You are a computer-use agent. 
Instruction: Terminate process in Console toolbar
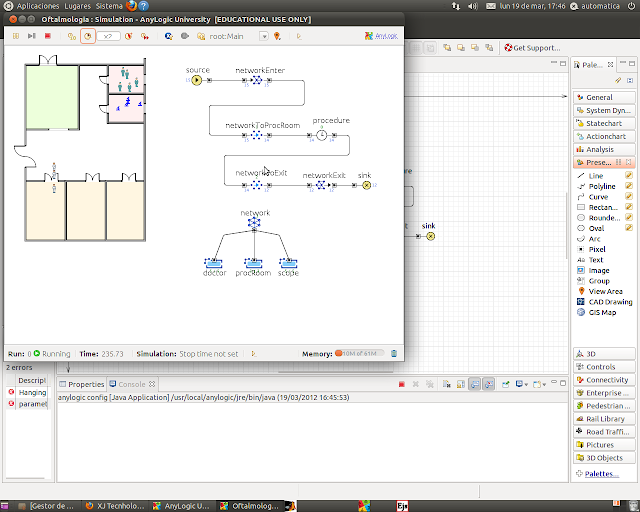point(402,384)
